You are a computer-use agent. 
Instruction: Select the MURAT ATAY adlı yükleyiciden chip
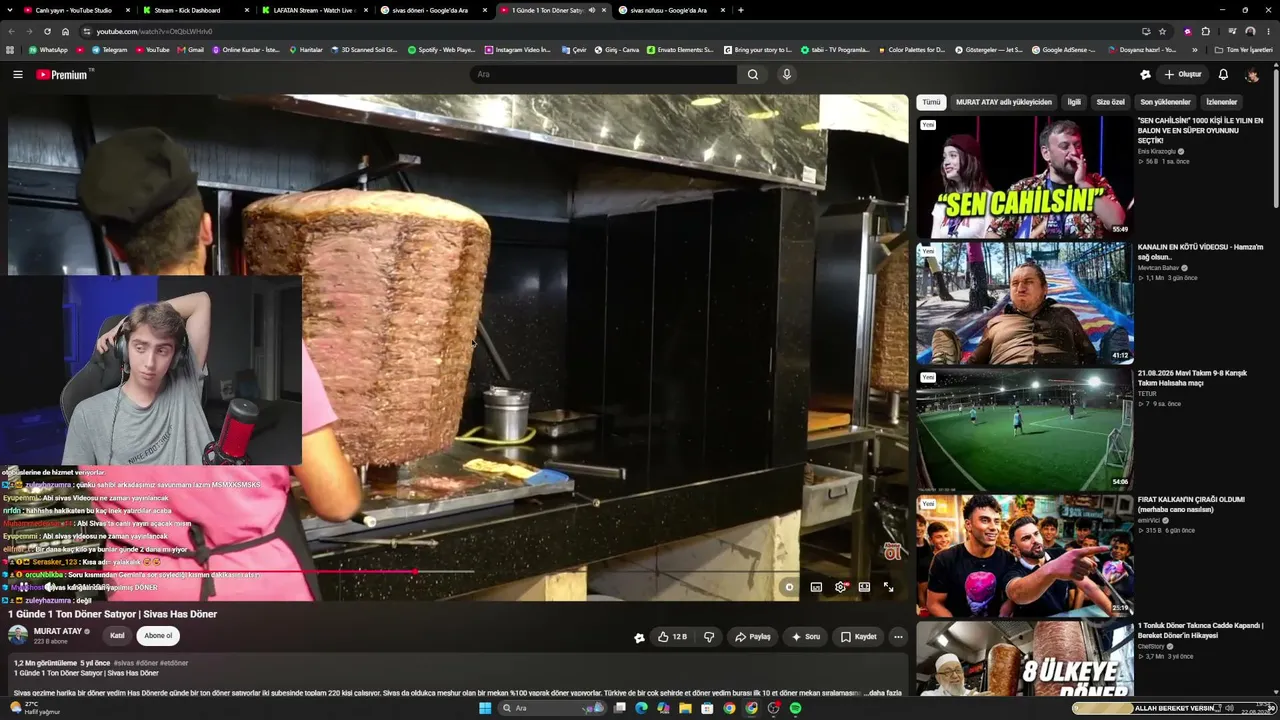tap(1004, 102)
